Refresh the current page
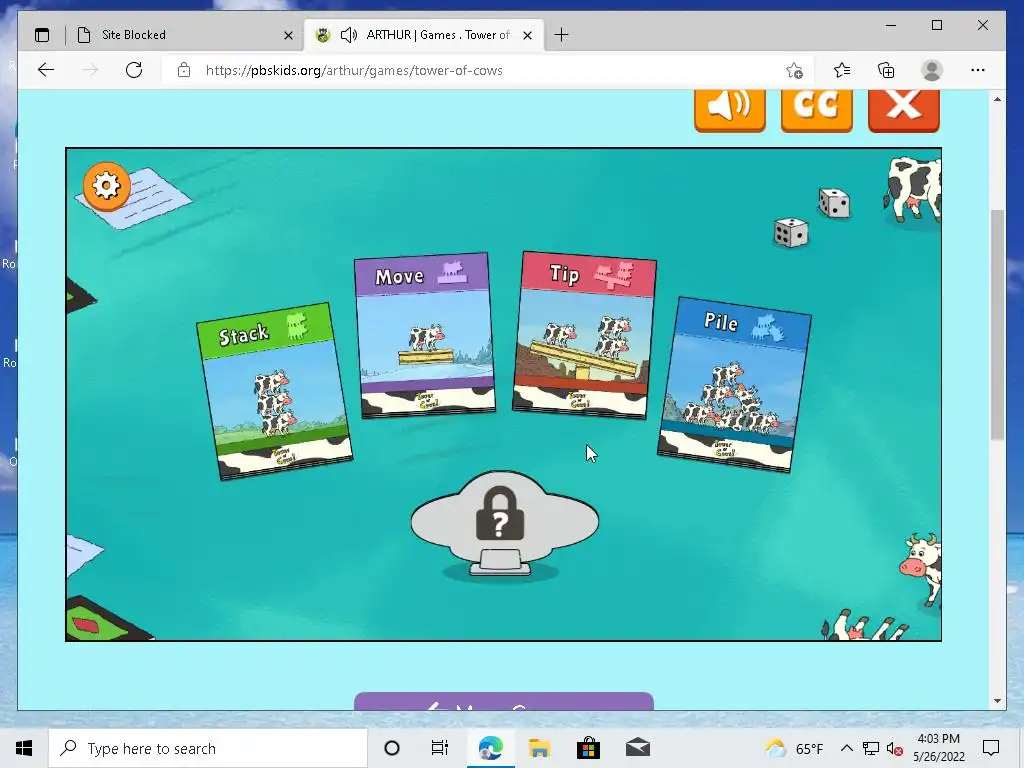The width and height of the screenshot is (1024, 768). click(x=134, y=70)
